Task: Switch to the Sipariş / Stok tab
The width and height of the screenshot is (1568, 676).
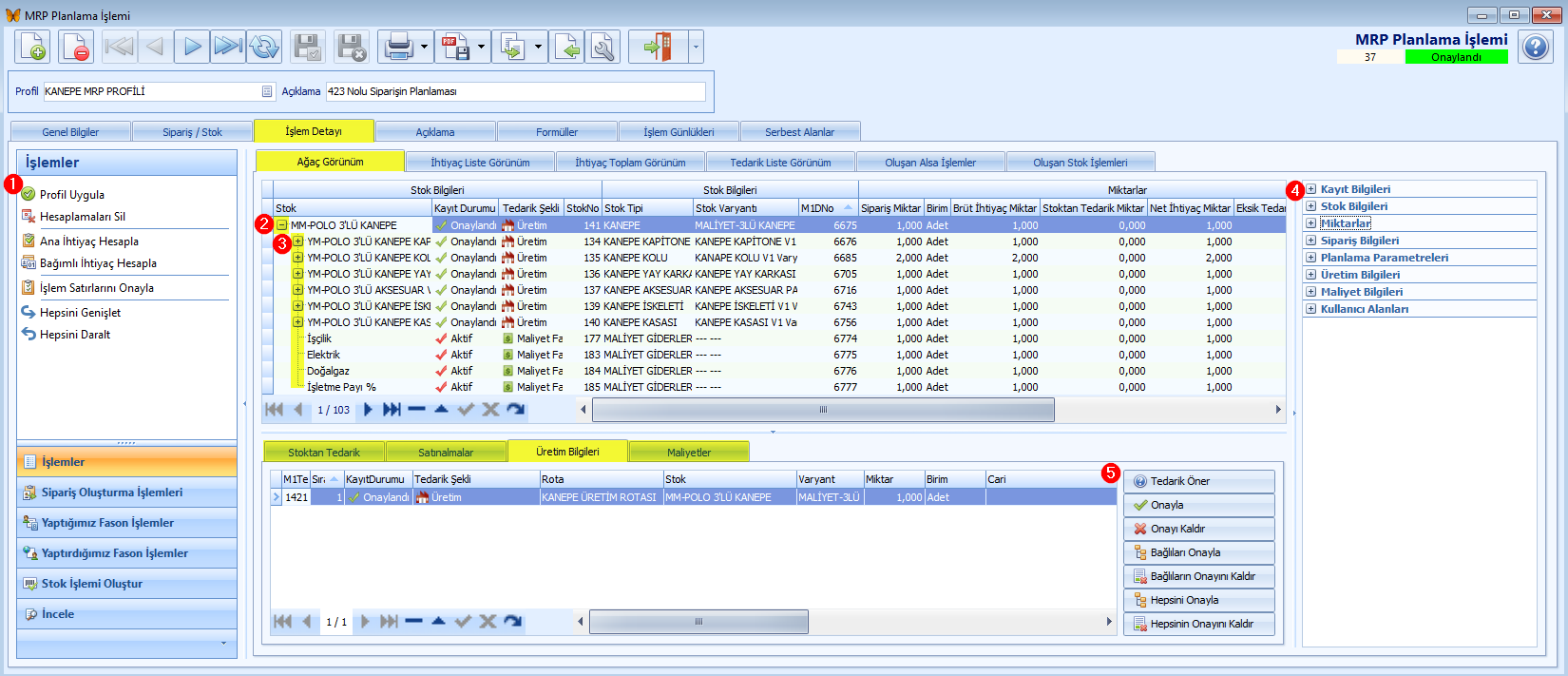Action: (x=192, y=132)
